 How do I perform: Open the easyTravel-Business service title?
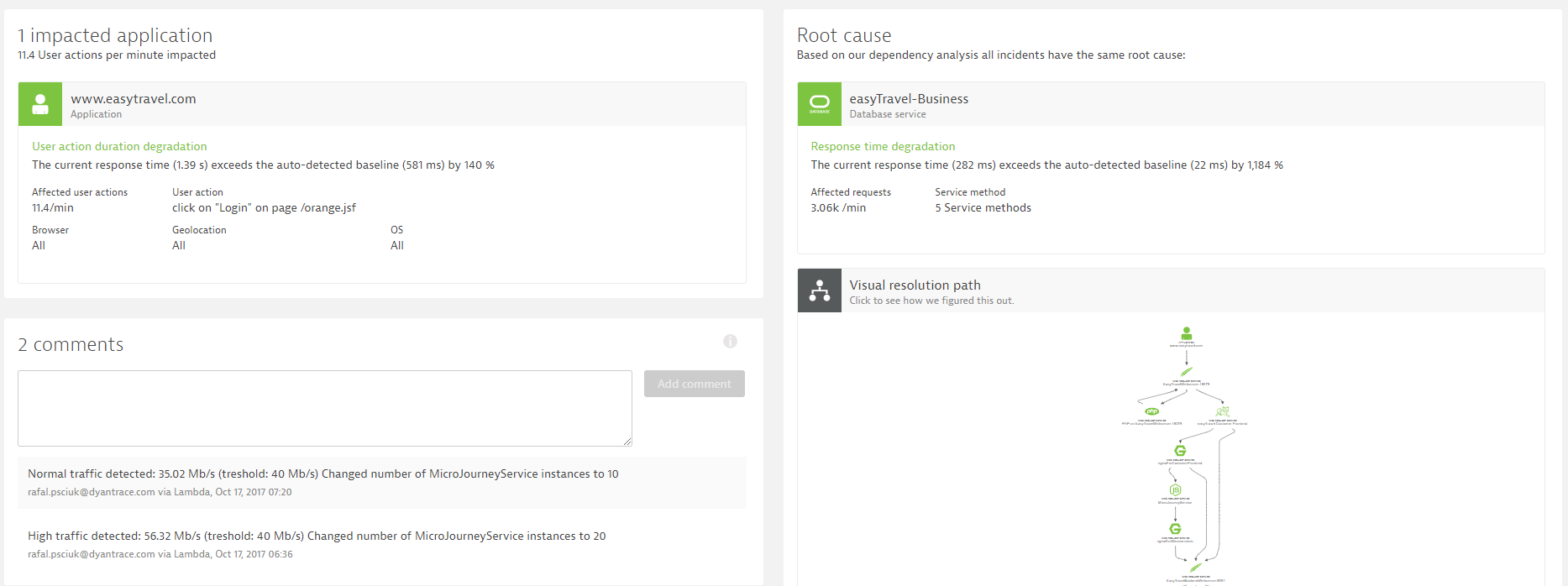coord(909,99)
